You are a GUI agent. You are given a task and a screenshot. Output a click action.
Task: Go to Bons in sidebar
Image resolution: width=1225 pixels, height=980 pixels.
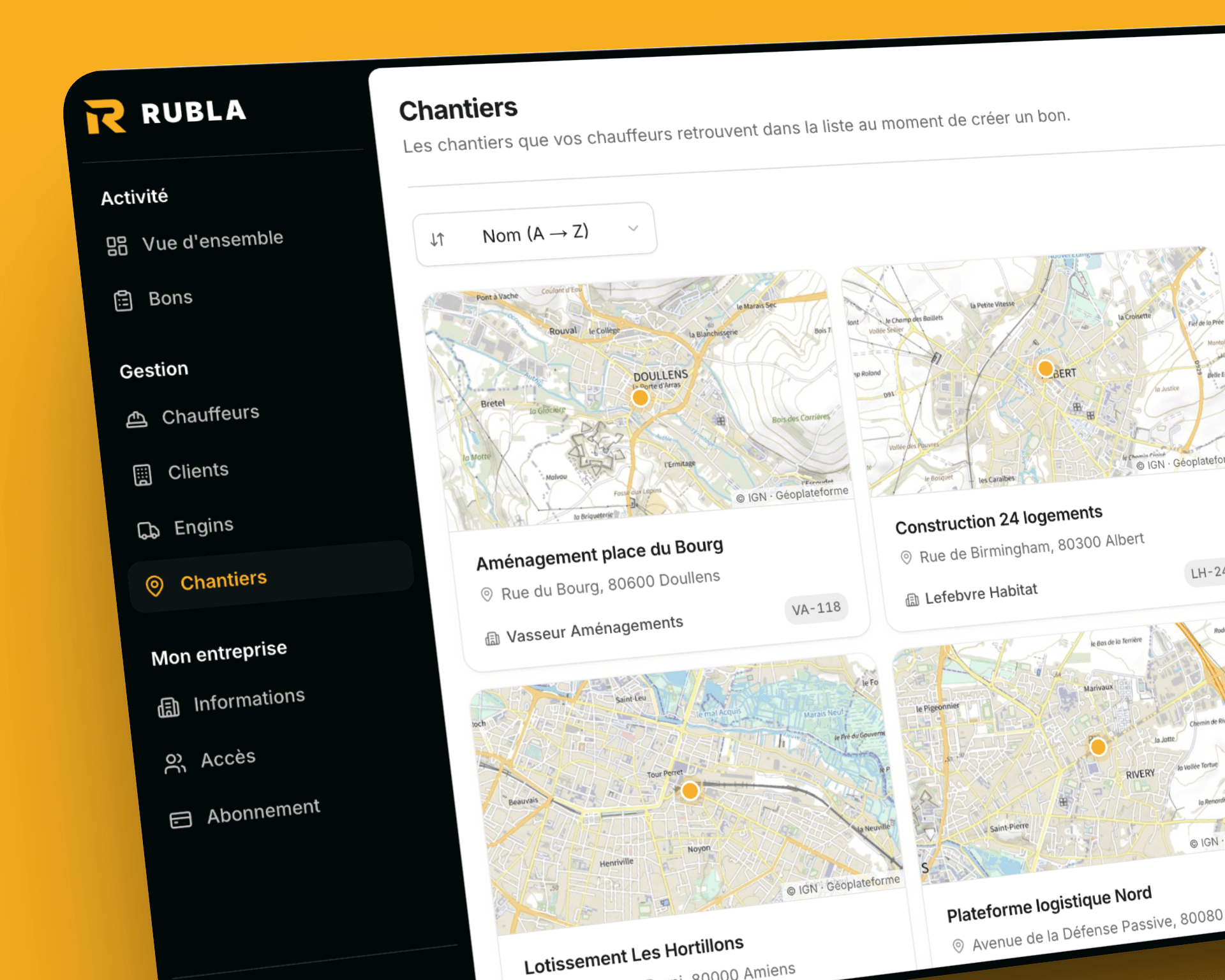(170, 298)
